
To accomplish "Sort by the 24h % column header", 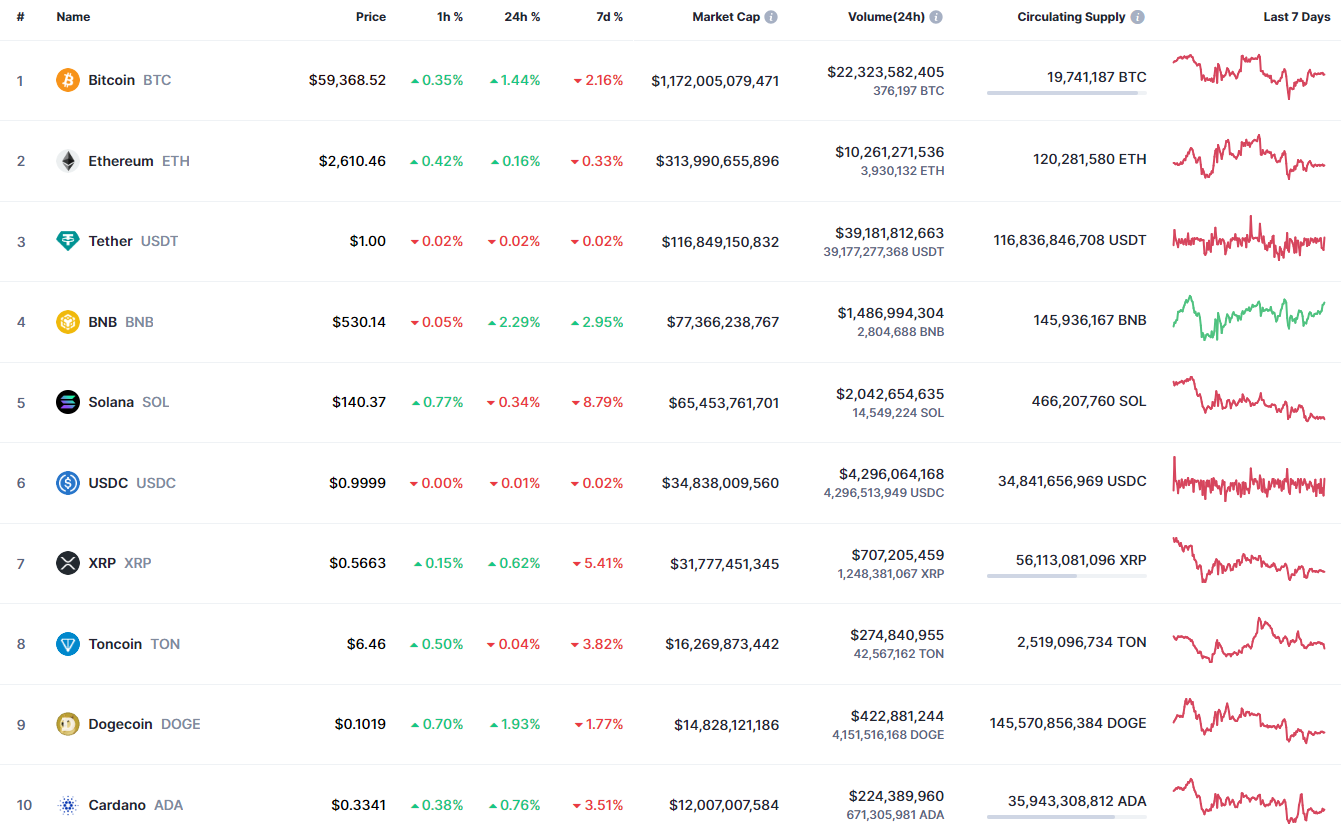I will (x=522, y=17).
